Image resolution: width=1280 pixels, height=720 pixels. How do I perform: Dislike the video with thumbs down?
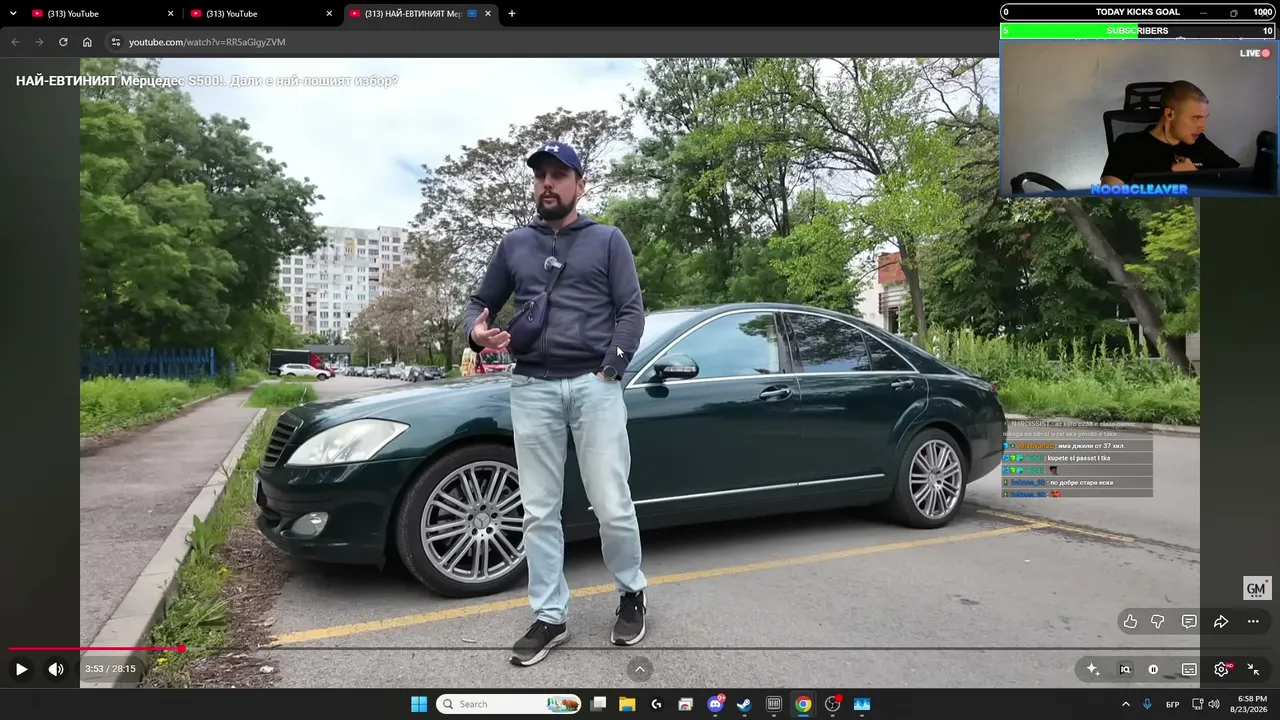(x=1158, y=621)
